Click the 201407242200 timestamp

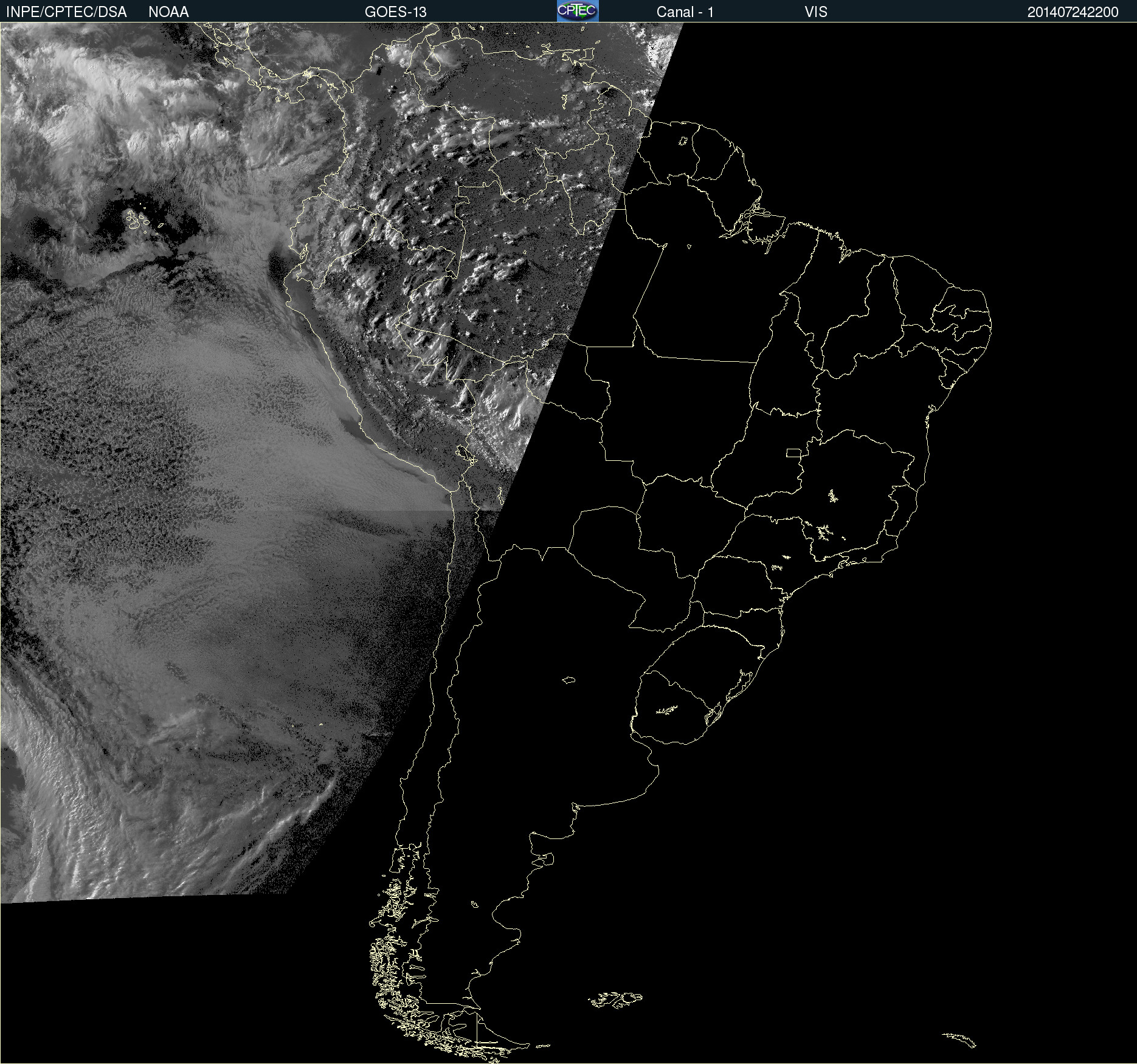click(x=1073, y=12)
